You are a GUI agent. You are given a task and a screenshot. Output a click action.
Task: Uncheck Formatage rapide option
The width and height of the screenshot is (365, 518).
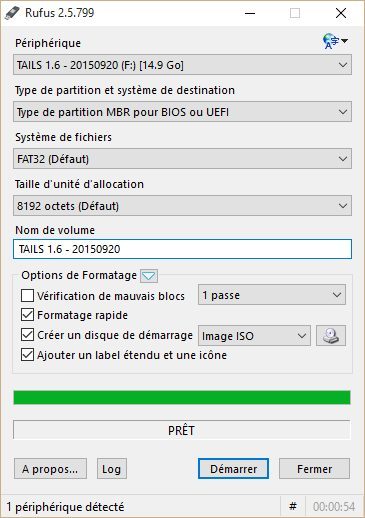point(27,315)
